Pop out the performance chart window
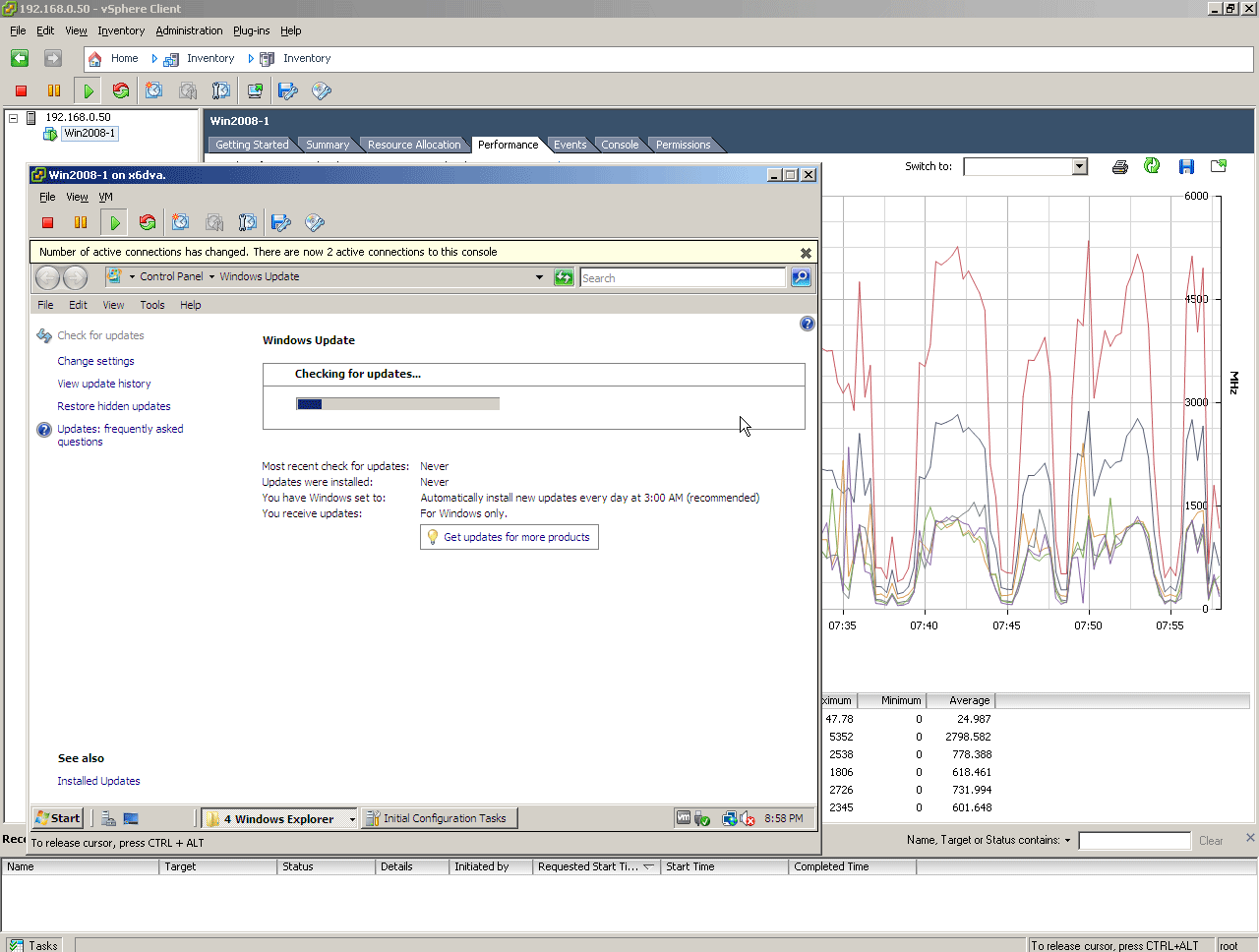 coord(1219,166)
